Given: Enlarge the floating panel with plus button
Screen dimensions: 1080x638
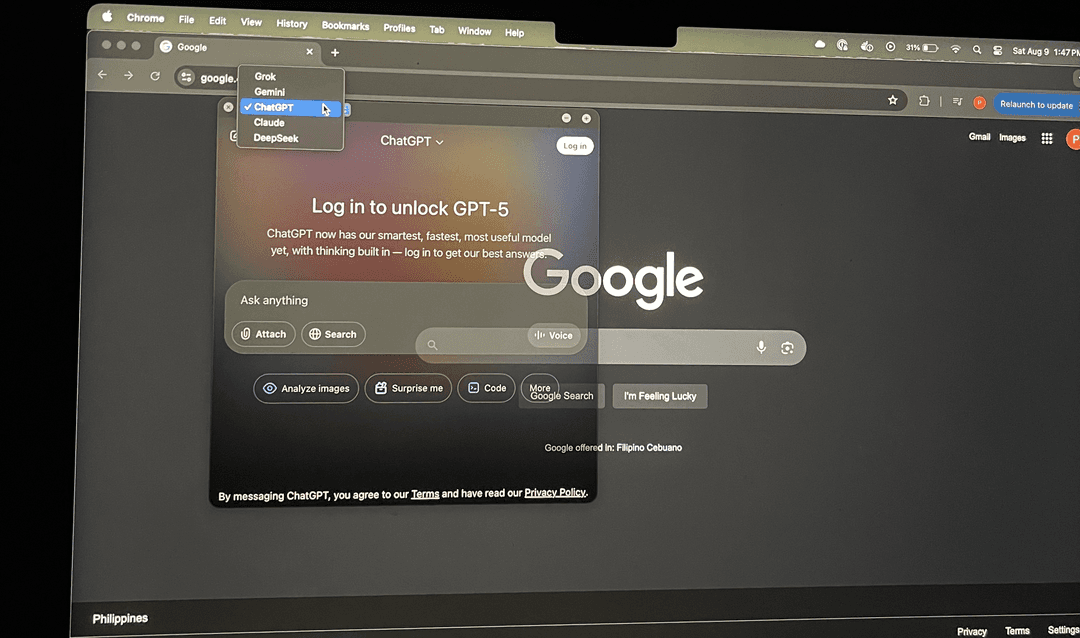Looking at the screenshot, I should 586,119.
